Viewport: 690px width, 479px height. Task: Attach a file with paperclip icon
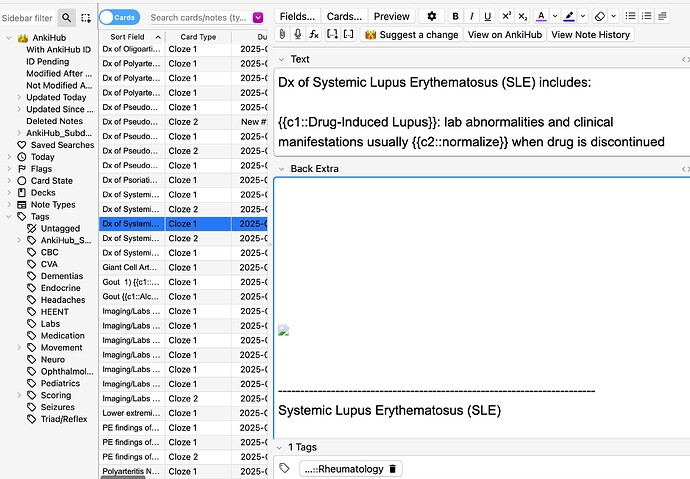283,34
